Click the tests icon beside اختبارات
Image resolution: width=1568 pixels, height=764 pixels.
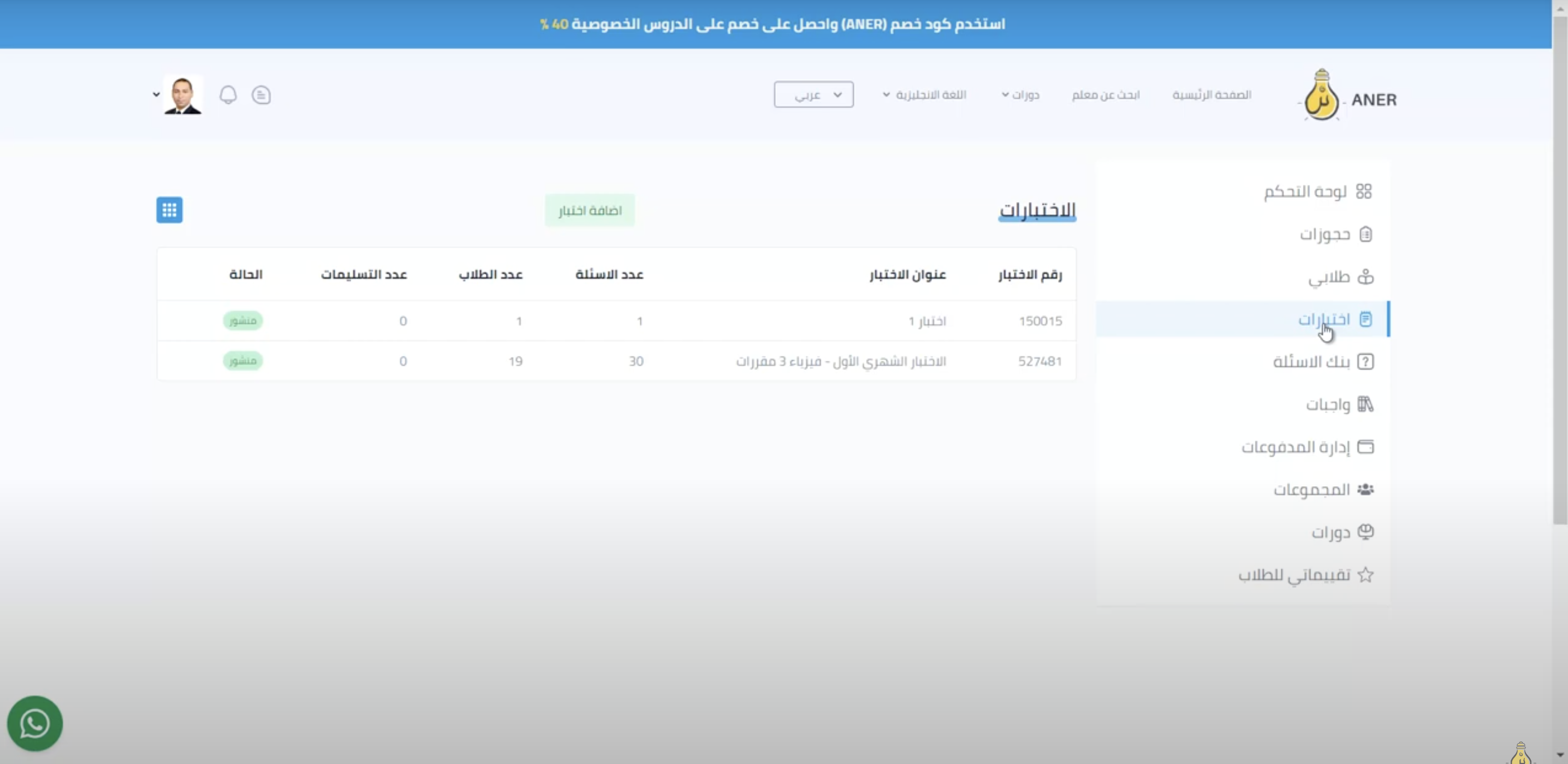1366,319
